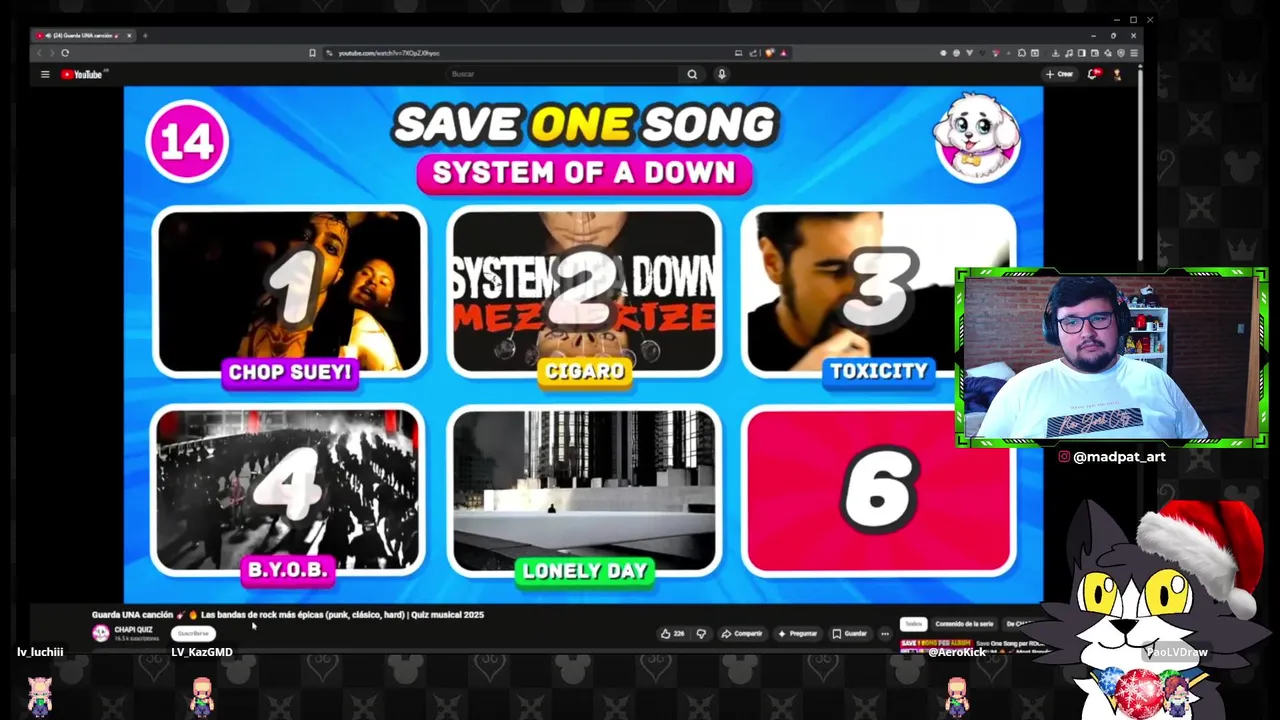Click the TOXICITY blue label

[x=879, y=372]
